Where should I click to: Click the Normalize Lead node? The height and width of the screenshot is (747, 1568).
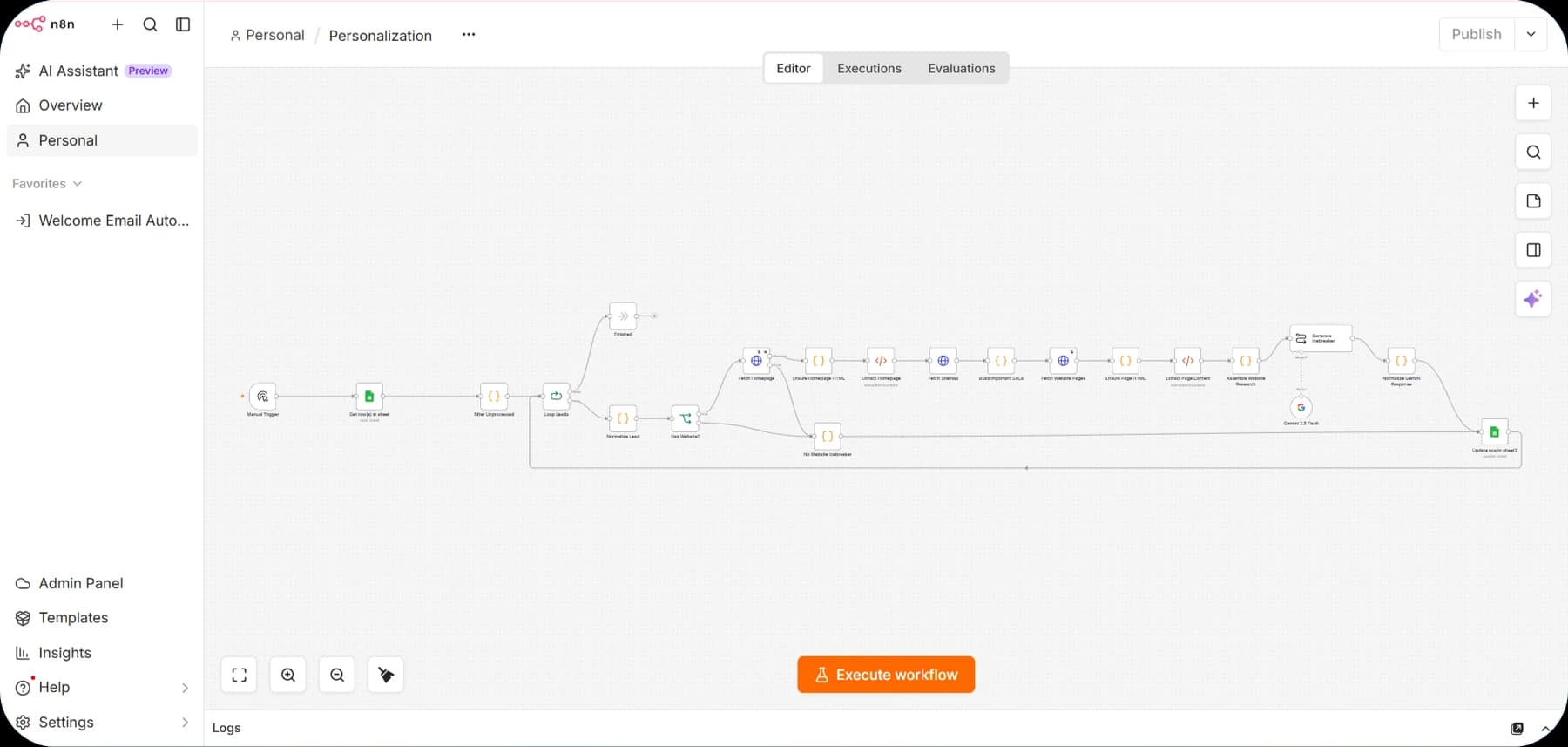tap(623, 418)
